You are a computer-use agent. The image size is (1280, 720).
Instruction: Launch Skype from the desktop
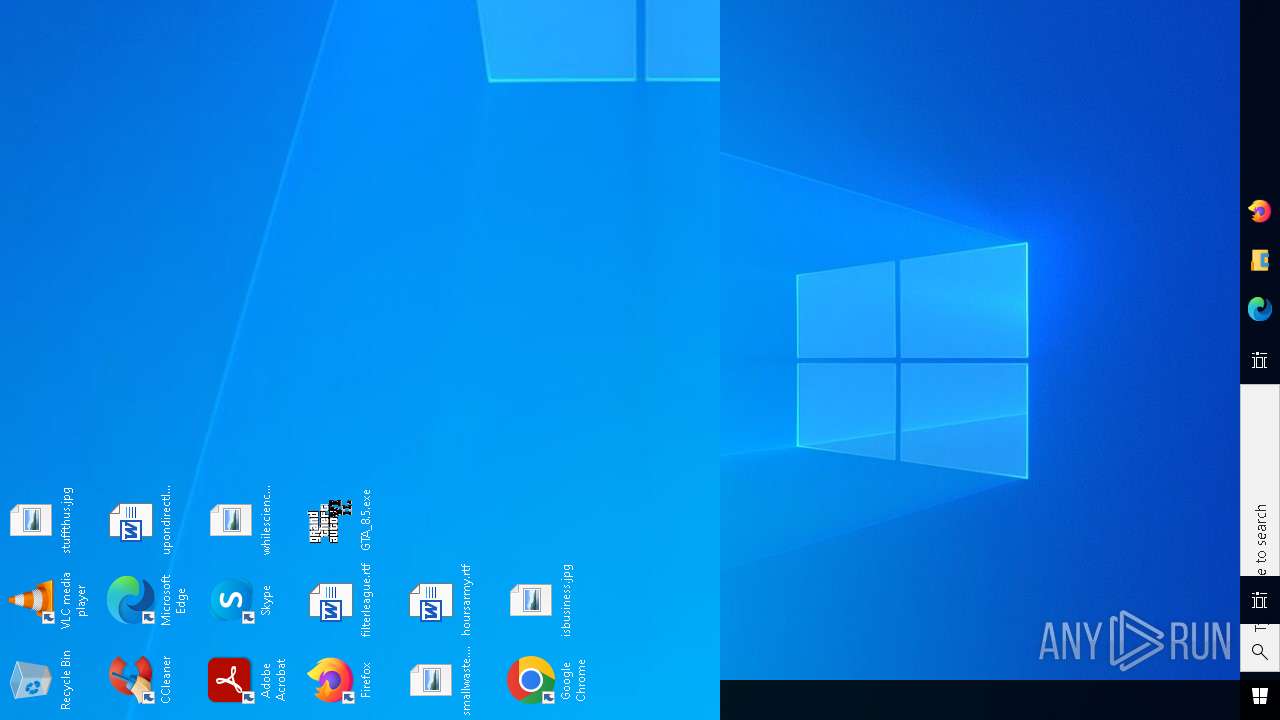pos(240,600)
